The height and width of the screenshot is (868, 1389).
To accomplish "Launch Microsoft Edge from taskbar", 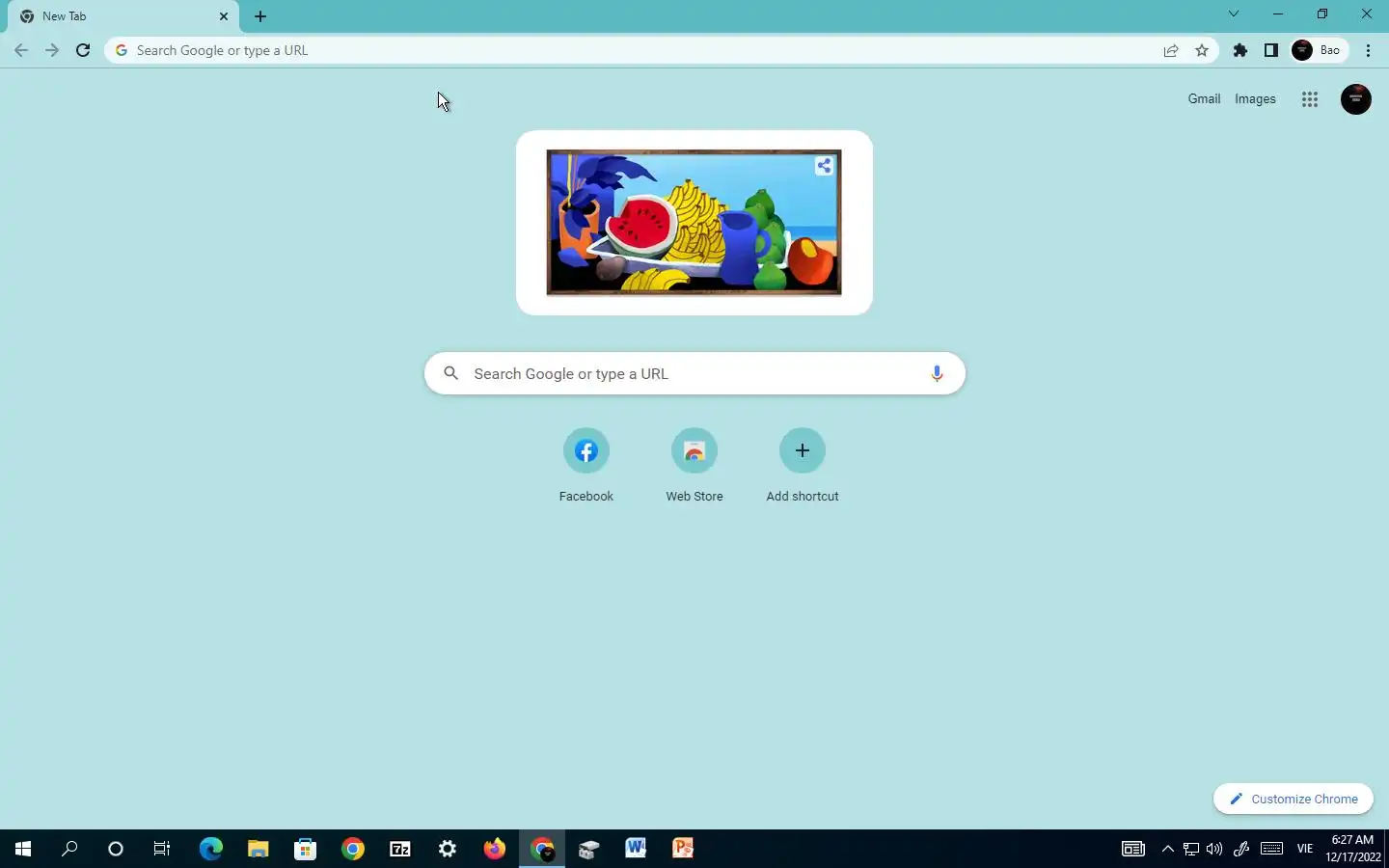I will click(x=210, y=849).
